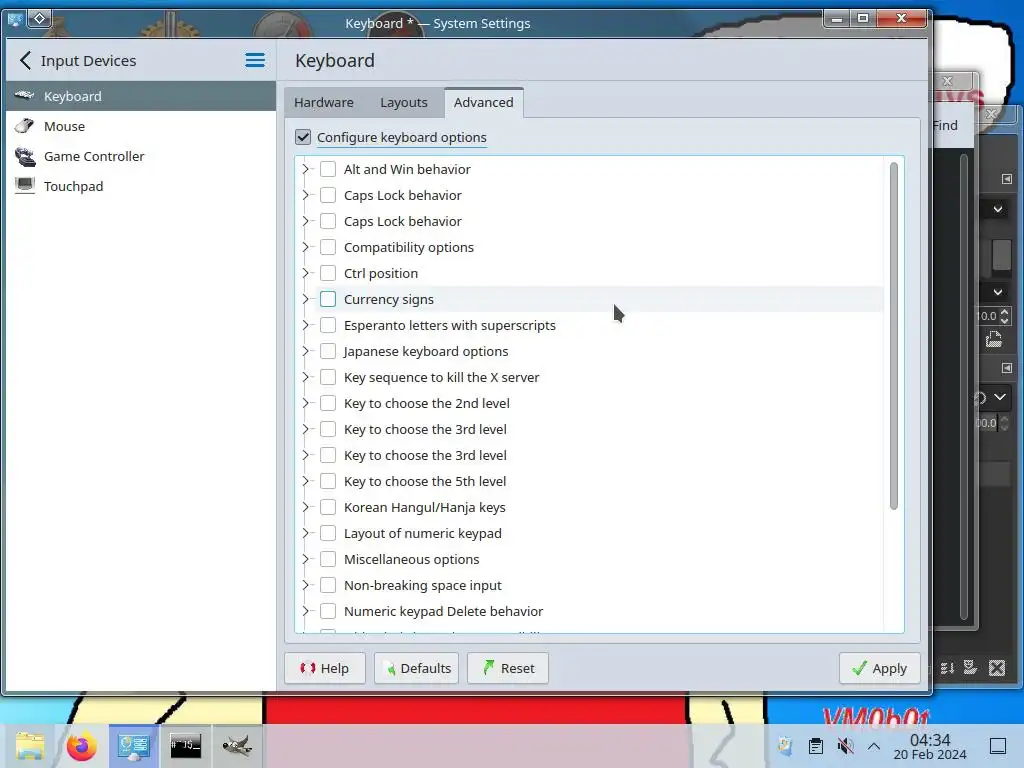Launch Firefox from the taskbar
The width and height of the screenshot is (1024, 768).
[x=82, y=746]
